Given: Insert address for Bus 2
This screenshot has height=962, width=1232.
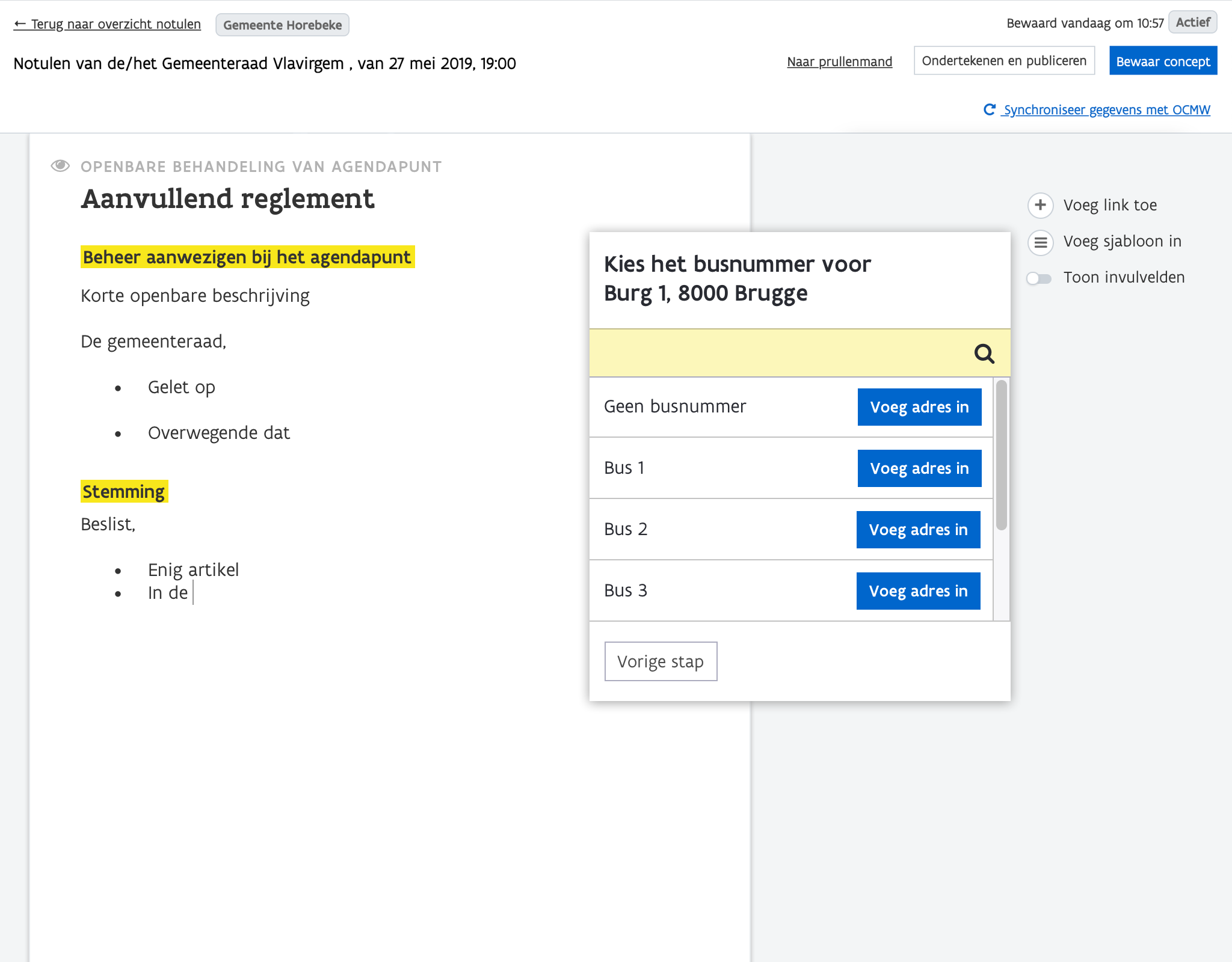Looking at the screenshot, I should [x=918, y=530].
